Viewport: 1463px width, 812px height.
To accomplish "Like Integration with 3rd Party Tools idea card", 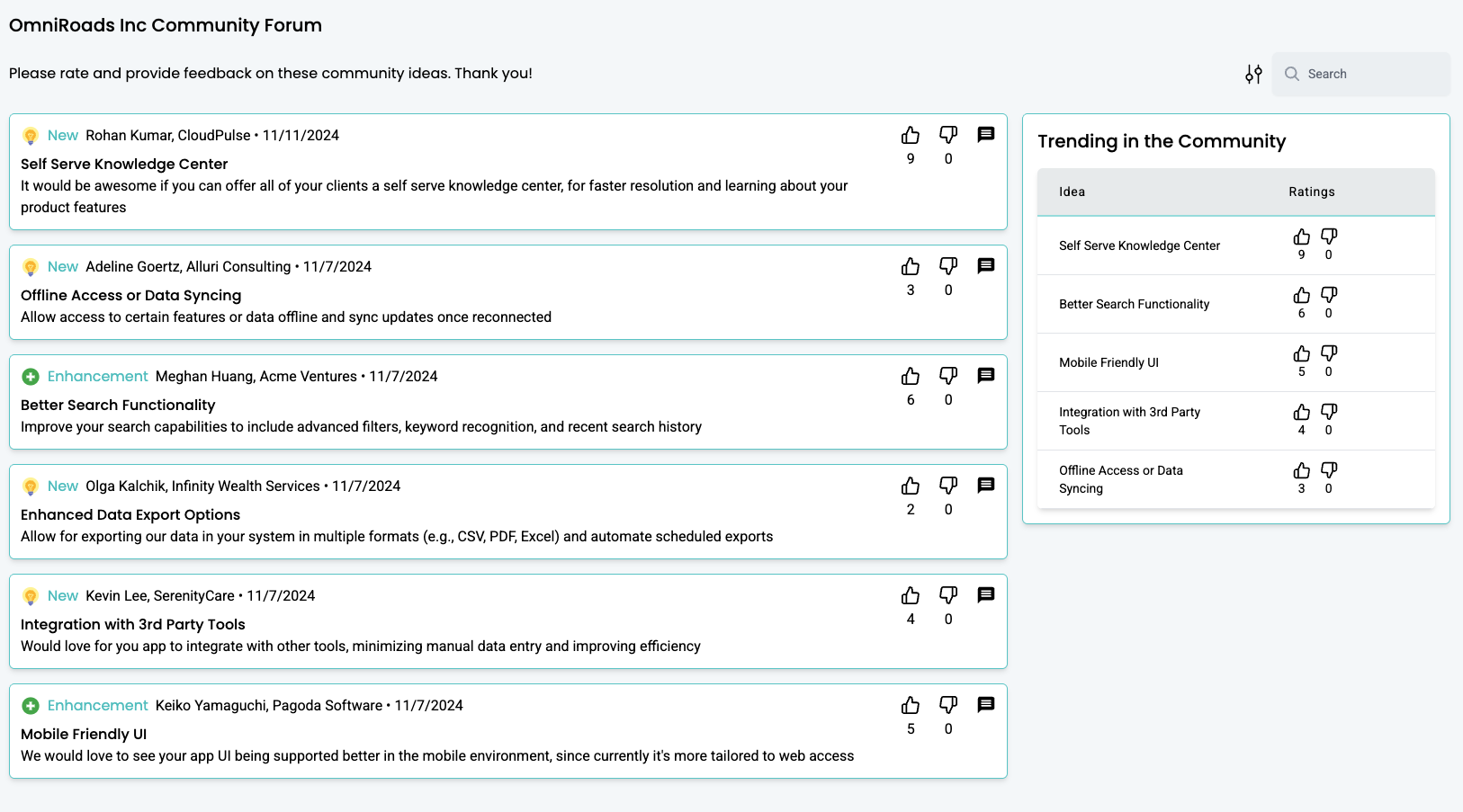I will (911, 596).
